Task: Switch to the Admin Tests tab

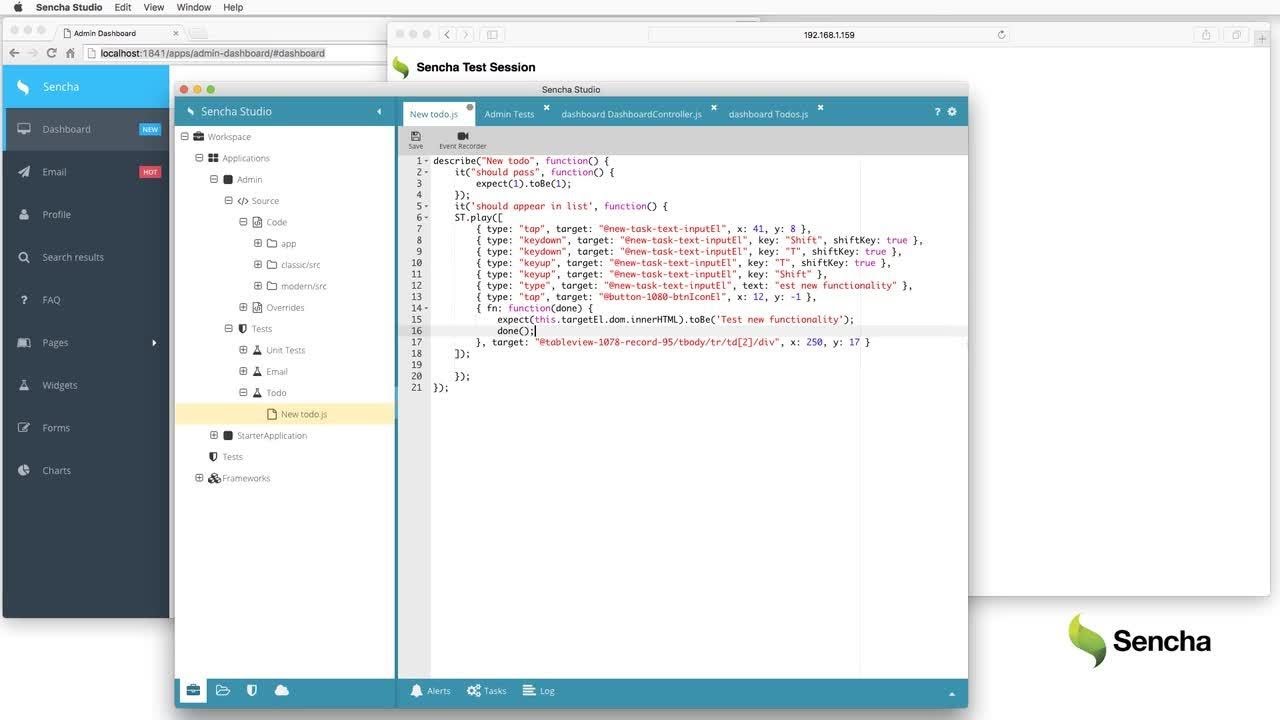Action: (509, 114)
